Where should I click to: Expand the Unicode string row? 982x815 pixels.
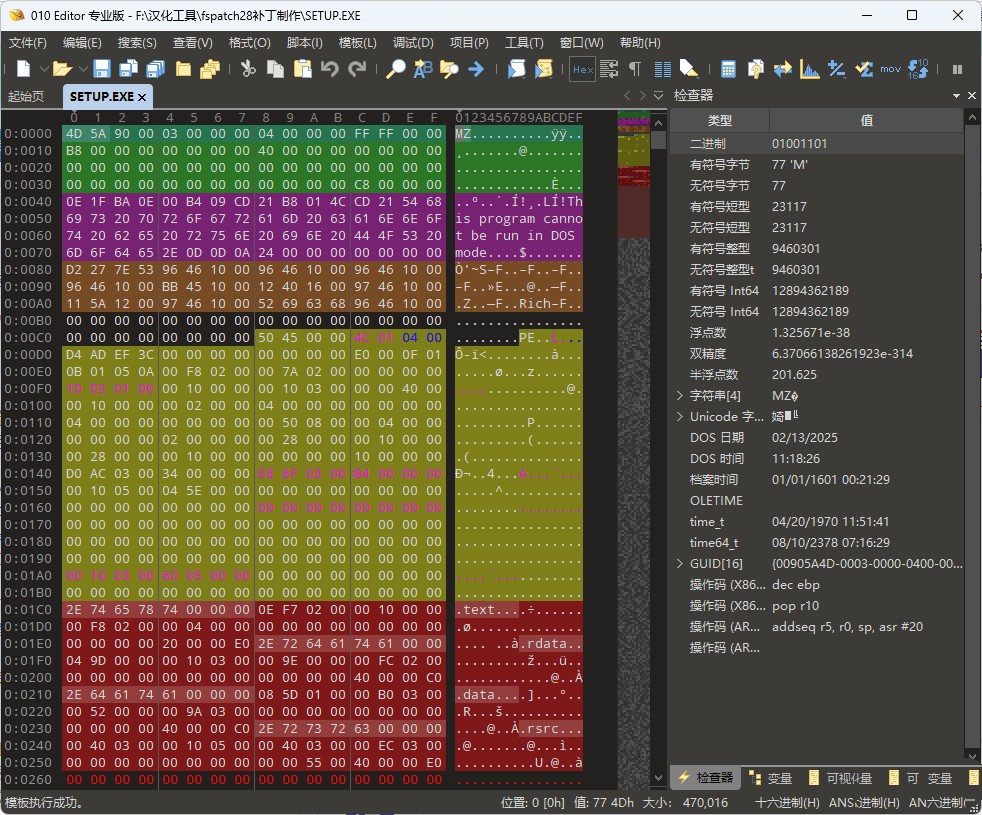[680, 417]
